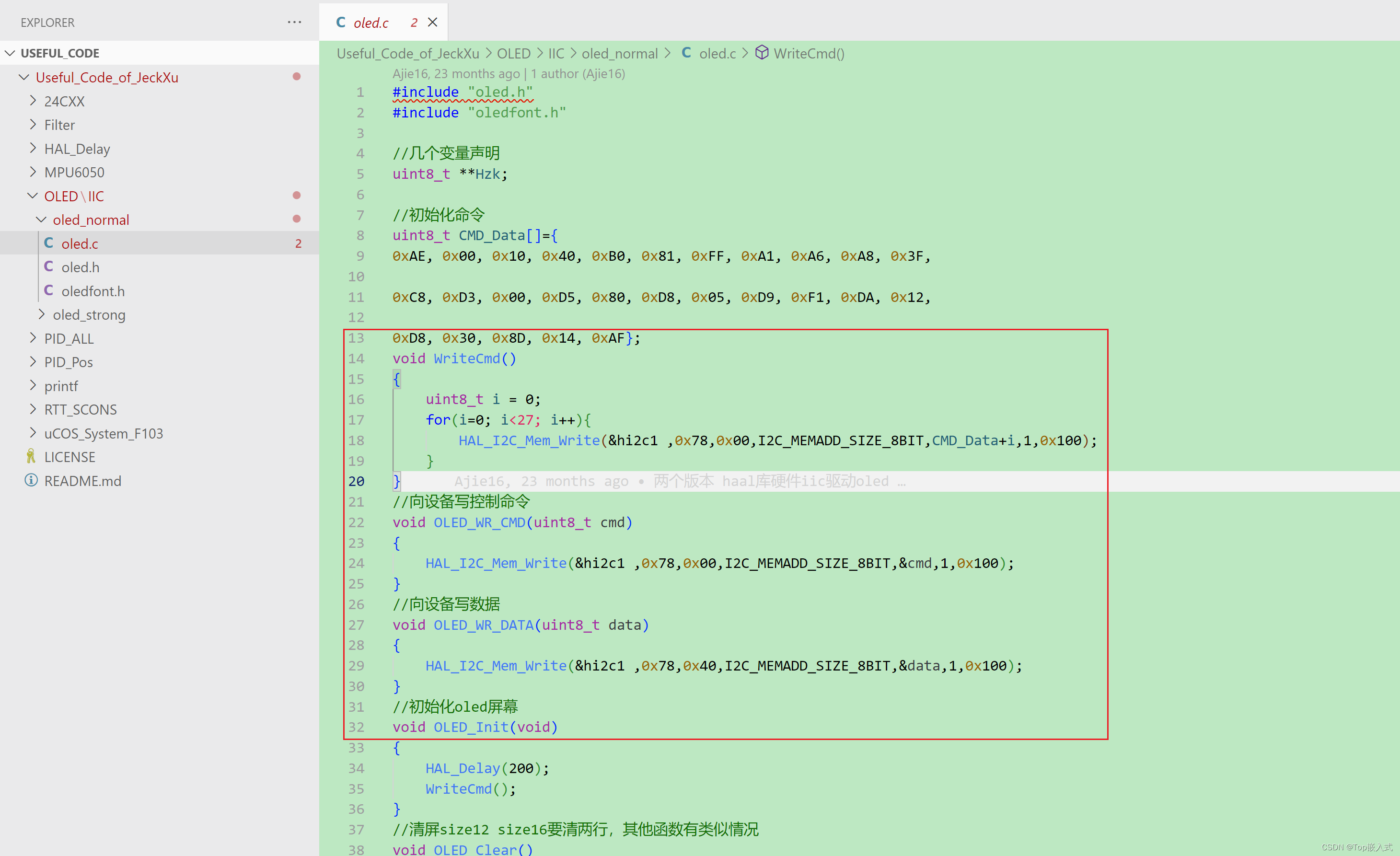Screen dimensions: 1400x856
Task: Expand the oled_strong folder
Action: coord(89,315)
